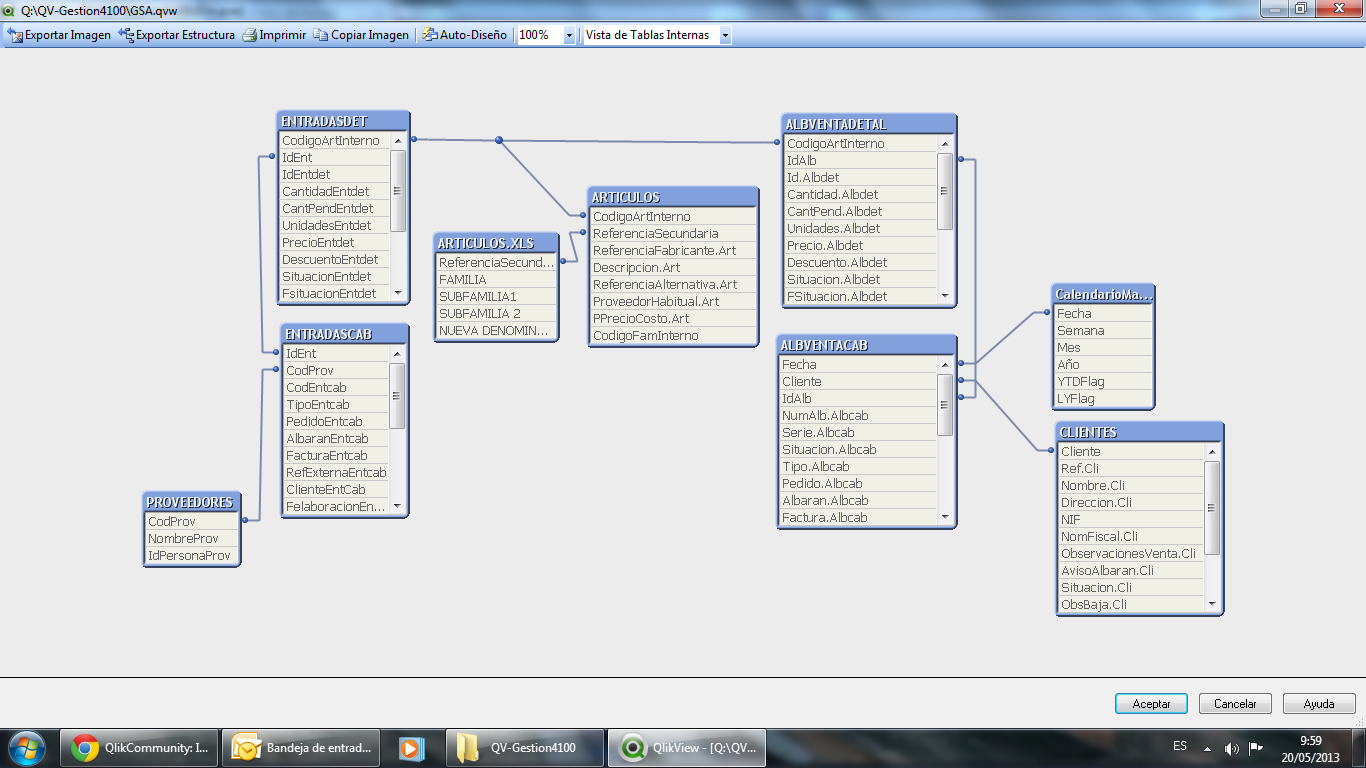This screenshot has width=1366, height=768.
Task: Click the Exportar Imagen toolbar button
Action: pos(59,35)
